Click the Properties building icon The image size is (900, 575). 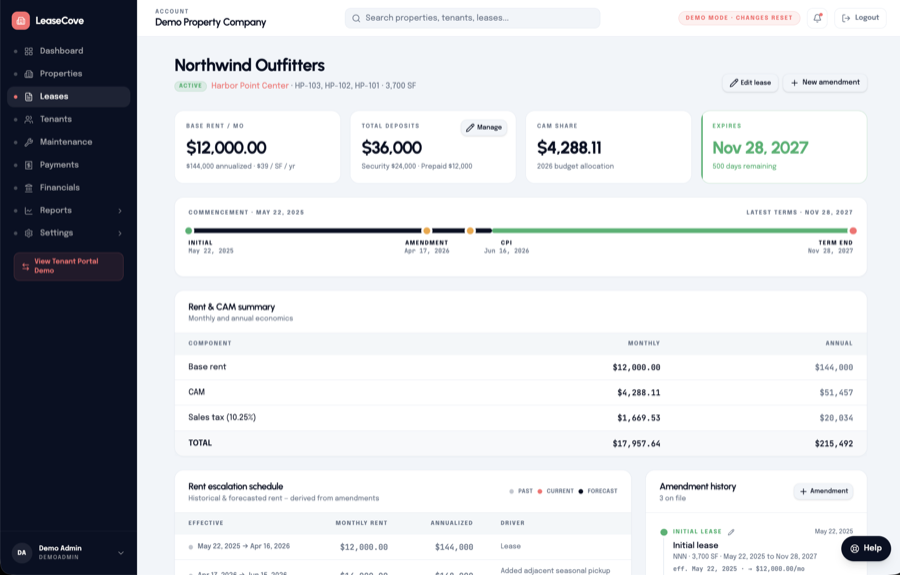[x=29, y=74]
